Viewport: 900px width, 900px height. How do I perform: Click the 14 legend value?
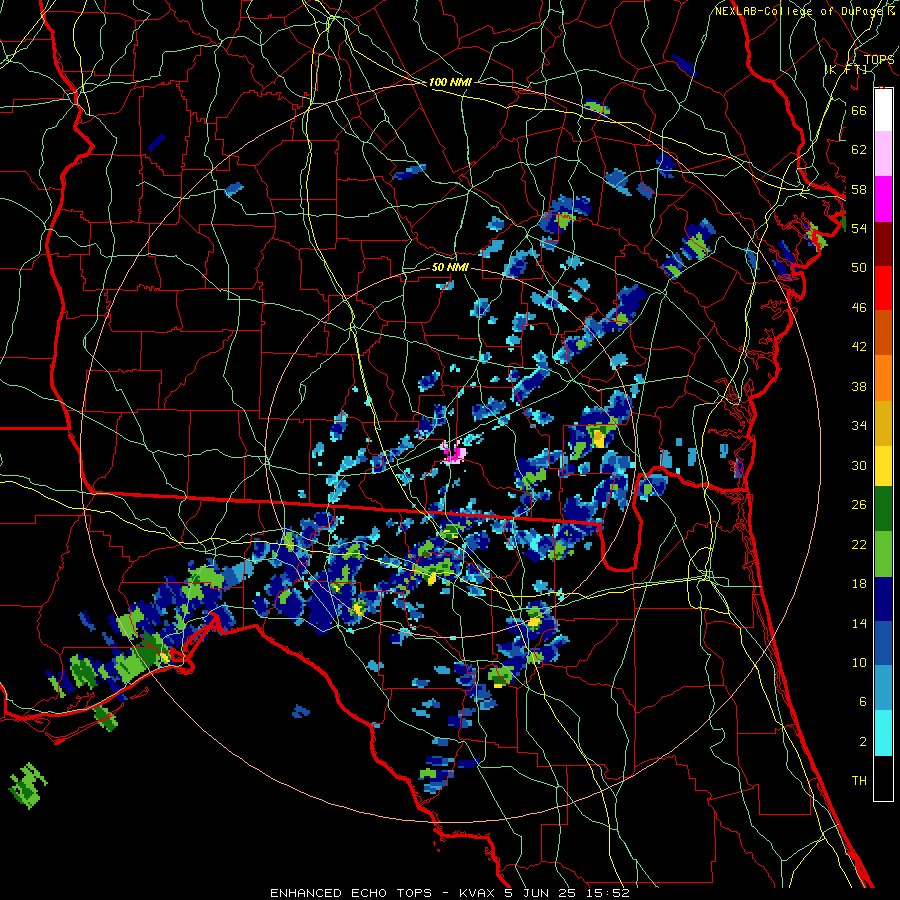[859, 623]
